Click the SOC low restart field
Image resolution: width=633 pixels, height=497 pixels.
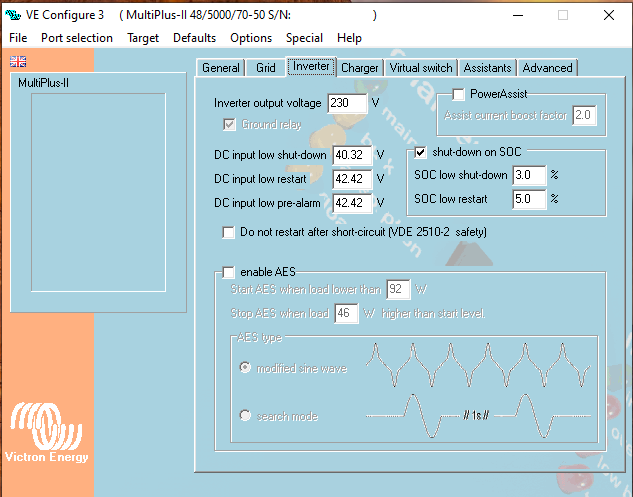[x=528, y=199]
